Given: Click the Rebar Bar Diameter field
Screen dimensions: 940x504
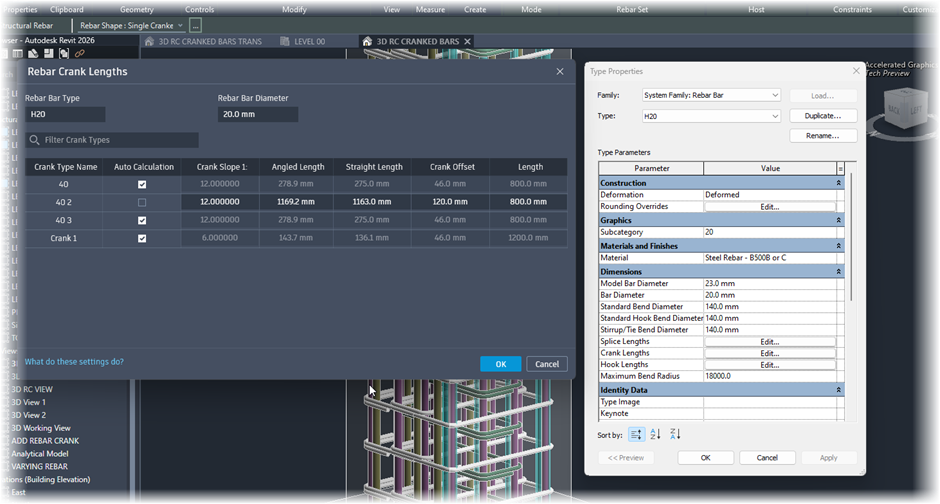Looking at the screenshot, I should [258, 114].
